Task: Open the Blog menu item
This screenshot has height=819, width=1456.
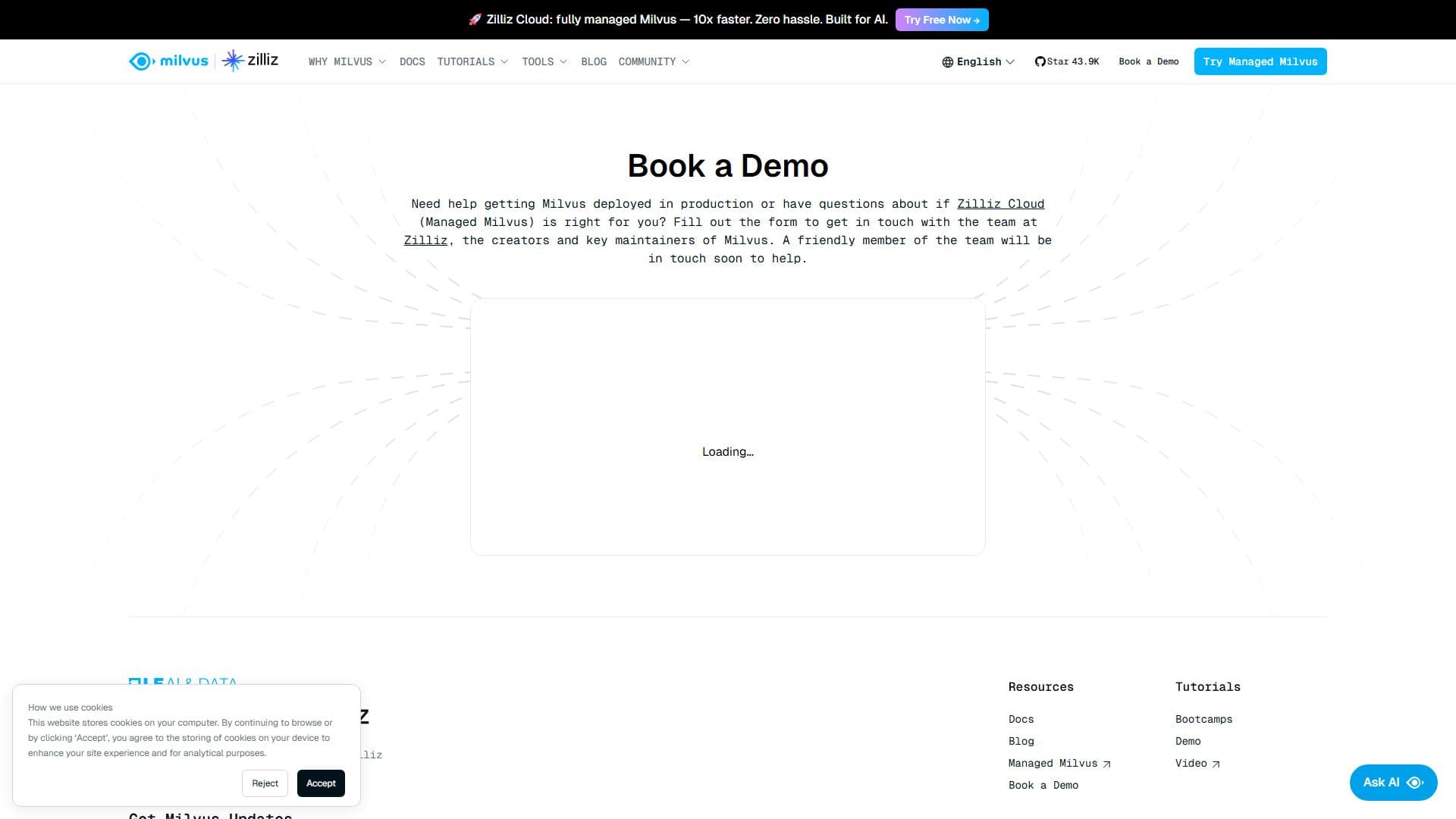Action: [594, 61]
